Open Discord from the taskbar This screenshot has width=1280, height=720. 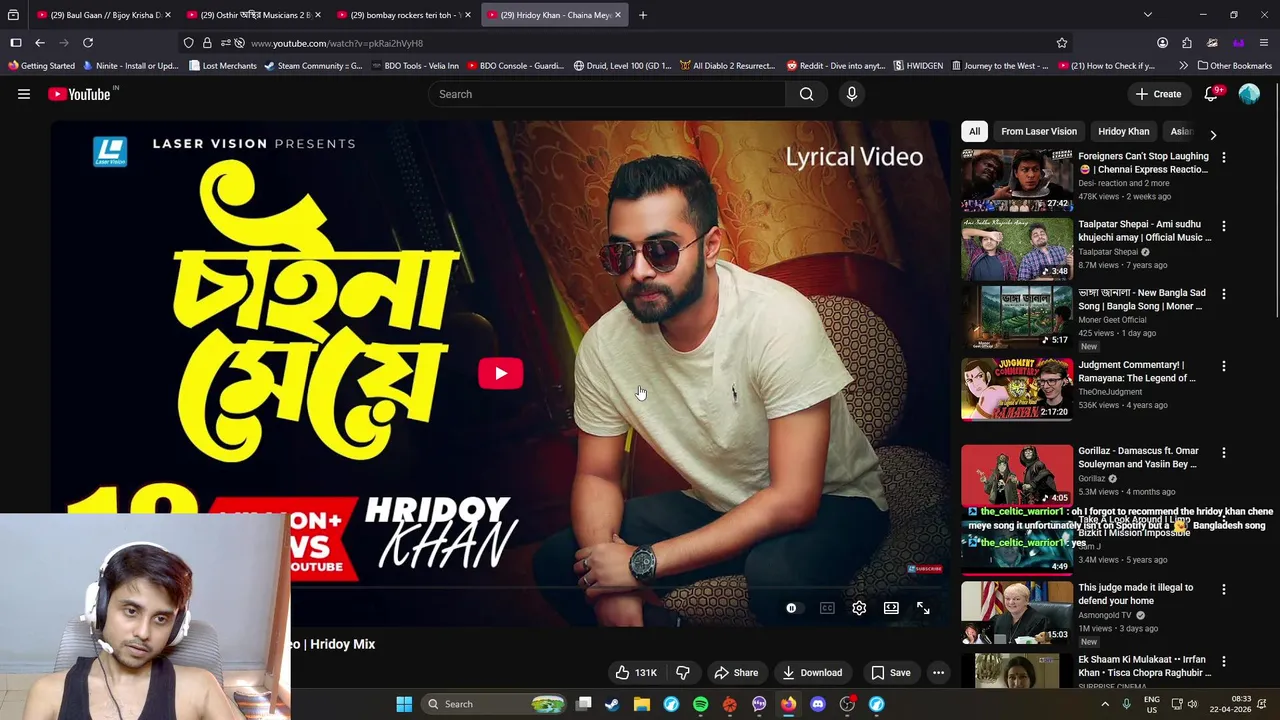[818, 704]
